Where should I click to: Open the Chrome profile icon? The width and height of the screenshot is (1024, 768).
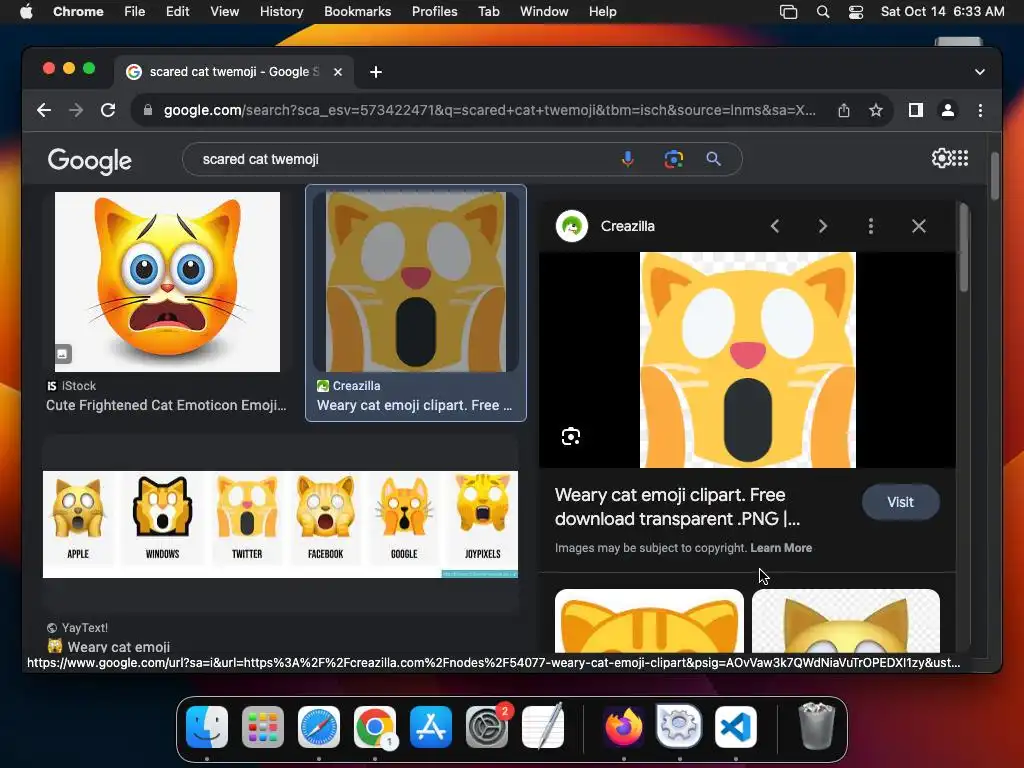(x=948, y=110)
